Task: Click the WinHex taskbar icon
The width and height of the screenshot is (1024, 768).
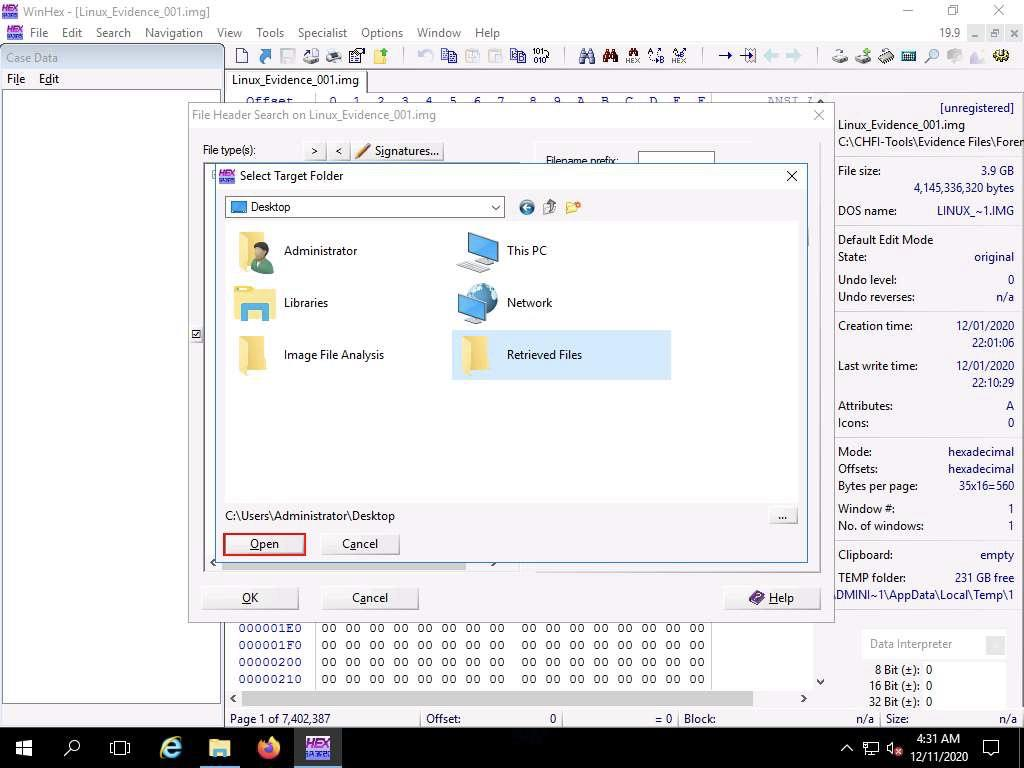Action: pos(317,748)
